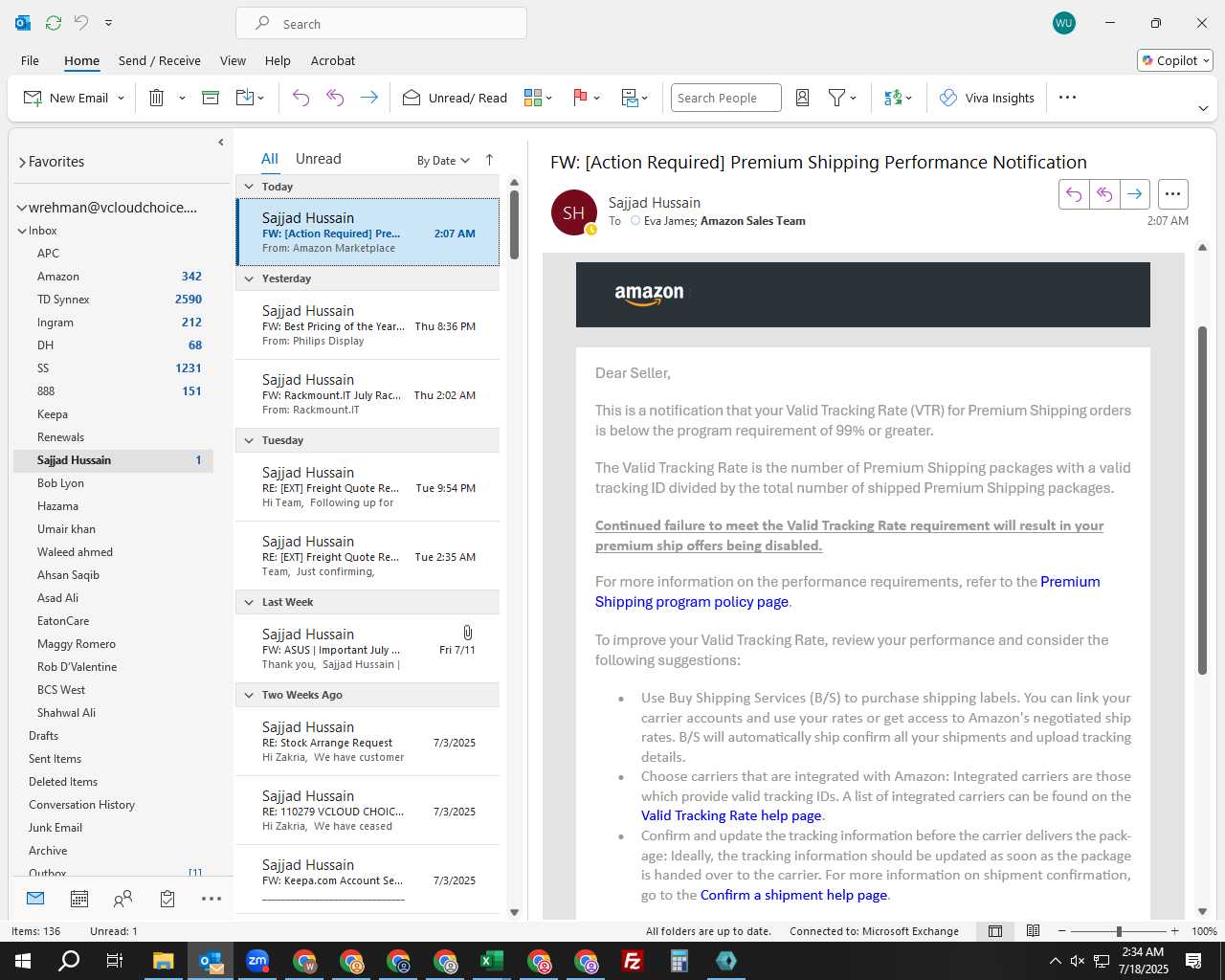Open the File menu

click(x=30, y=60)
